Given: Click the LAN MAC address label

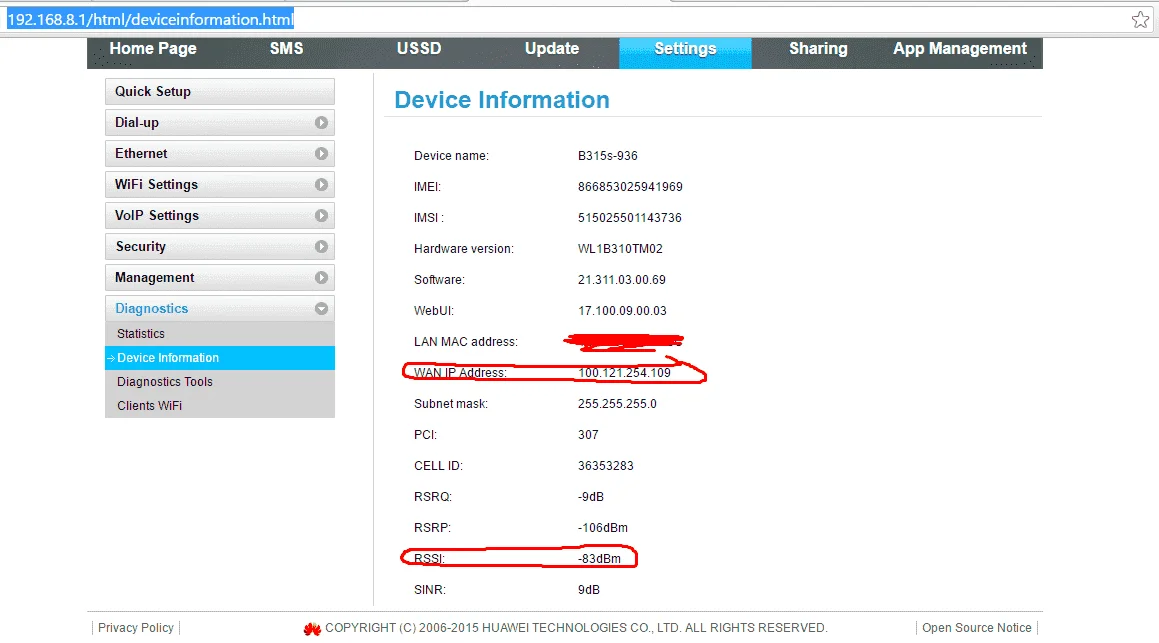Looking at the screenshot, I should click(466, 342).
